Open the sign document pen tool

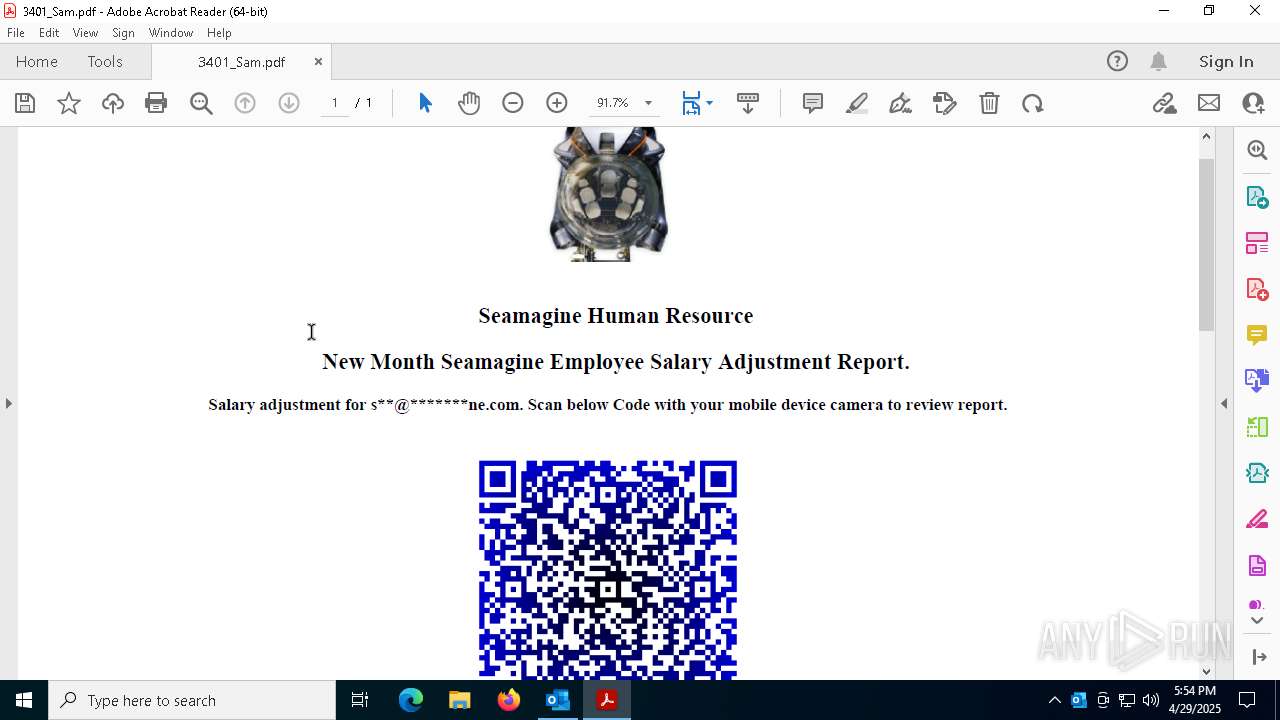pyautogui.click(x=901, y=103)
